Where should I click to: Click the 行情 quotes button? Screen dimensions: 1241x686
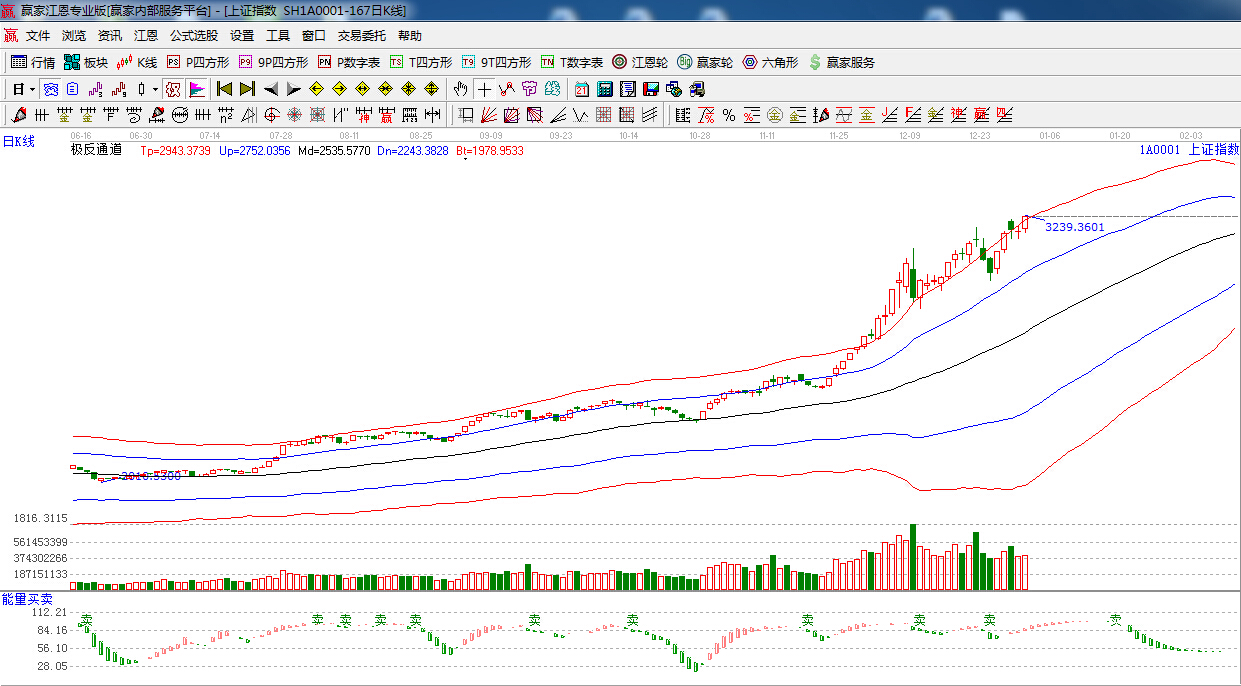[33, 62]
